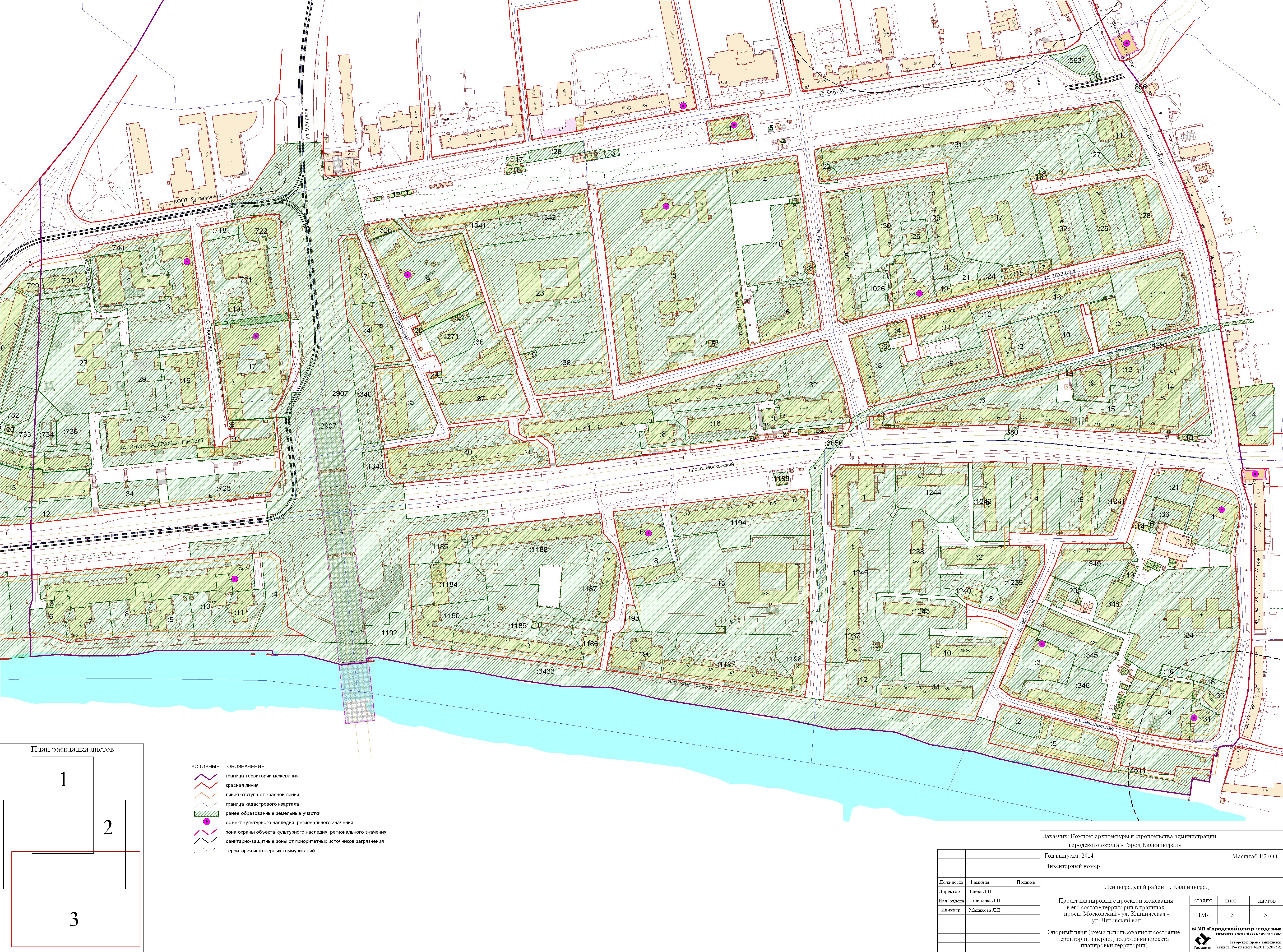Viewport: 1283px width, 952px height.
Task: Select sheet 1 in the sheet layout plan
Action: [x=63, y=780]
